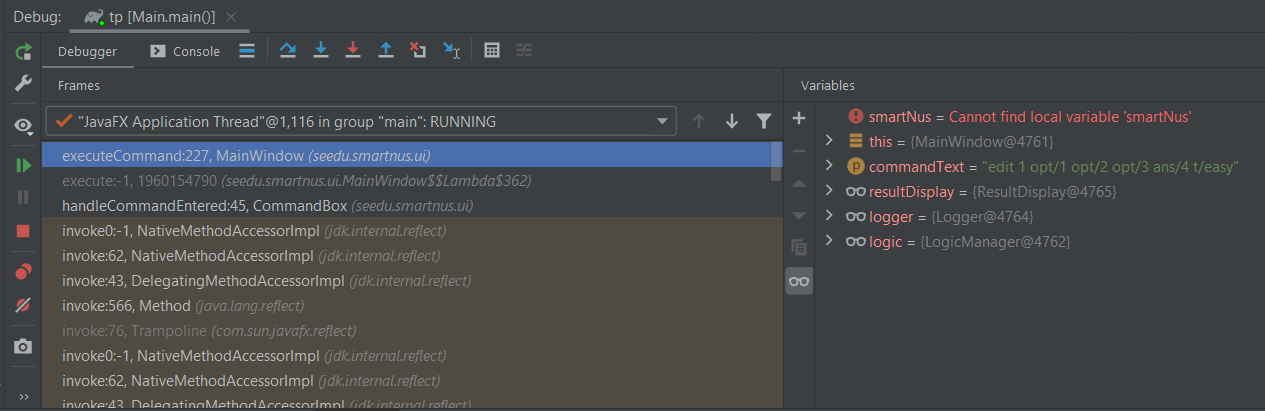Open Evaluate Expression calculator
This screenshot has height=411, width=1265.
tap(492, 51)
